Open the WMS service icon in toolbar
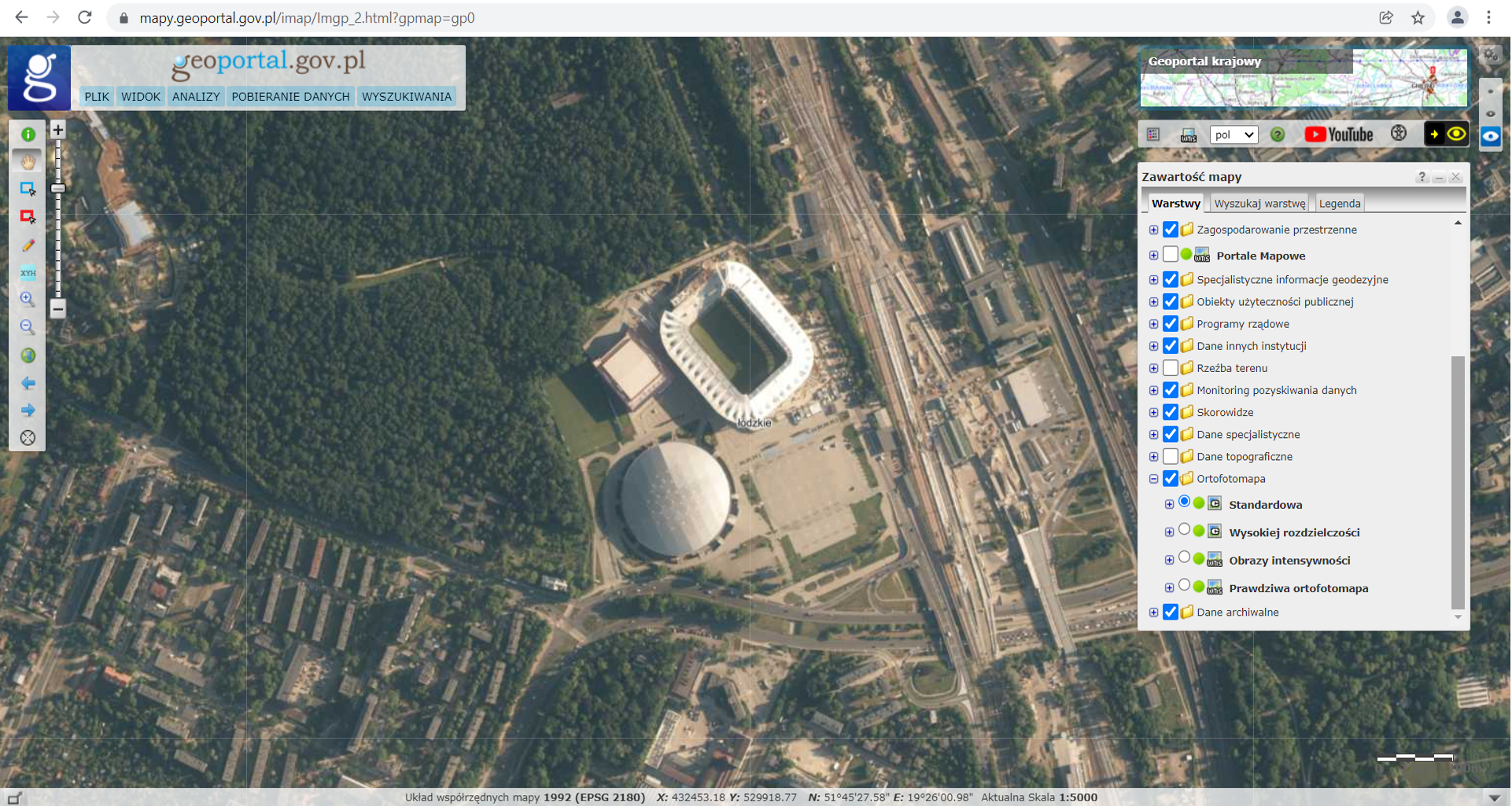Screen dimensions: 1512x806 1188,135
